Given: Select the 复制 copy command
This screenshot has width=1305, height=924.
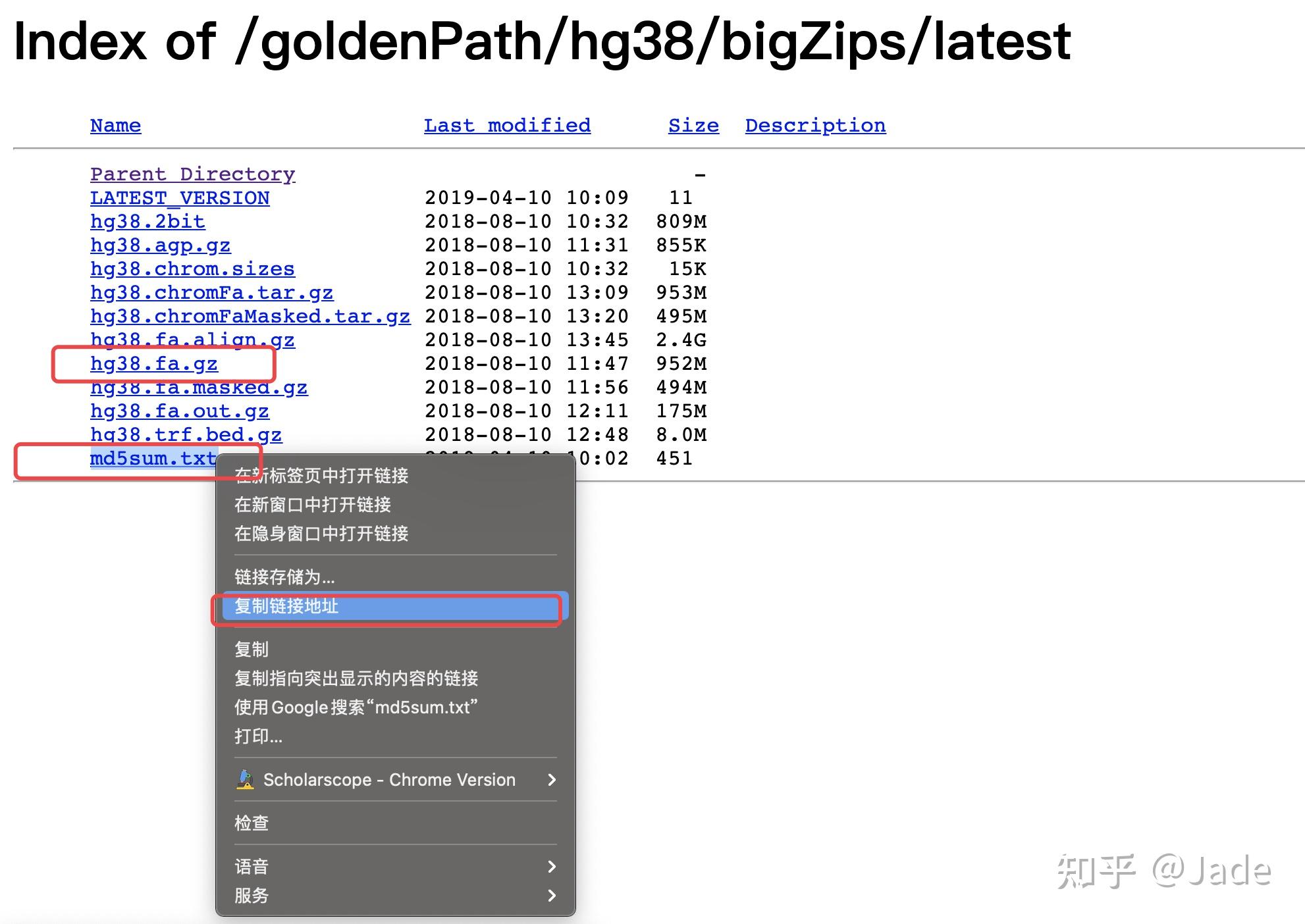Looking at the screenshot, I should pyautogui.click(x=252, y=649).
